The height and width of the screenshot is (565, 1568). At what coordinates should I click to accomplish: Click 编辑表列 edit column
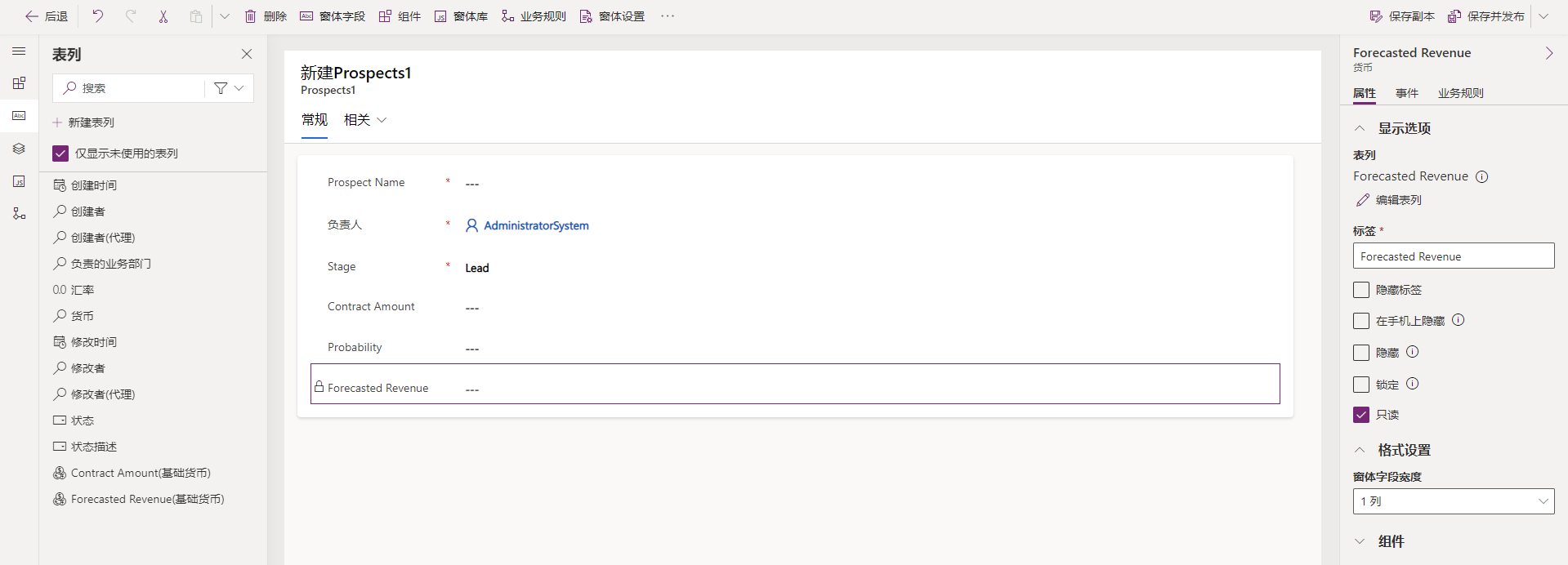pyautogui.click(x=1389, y=200)
